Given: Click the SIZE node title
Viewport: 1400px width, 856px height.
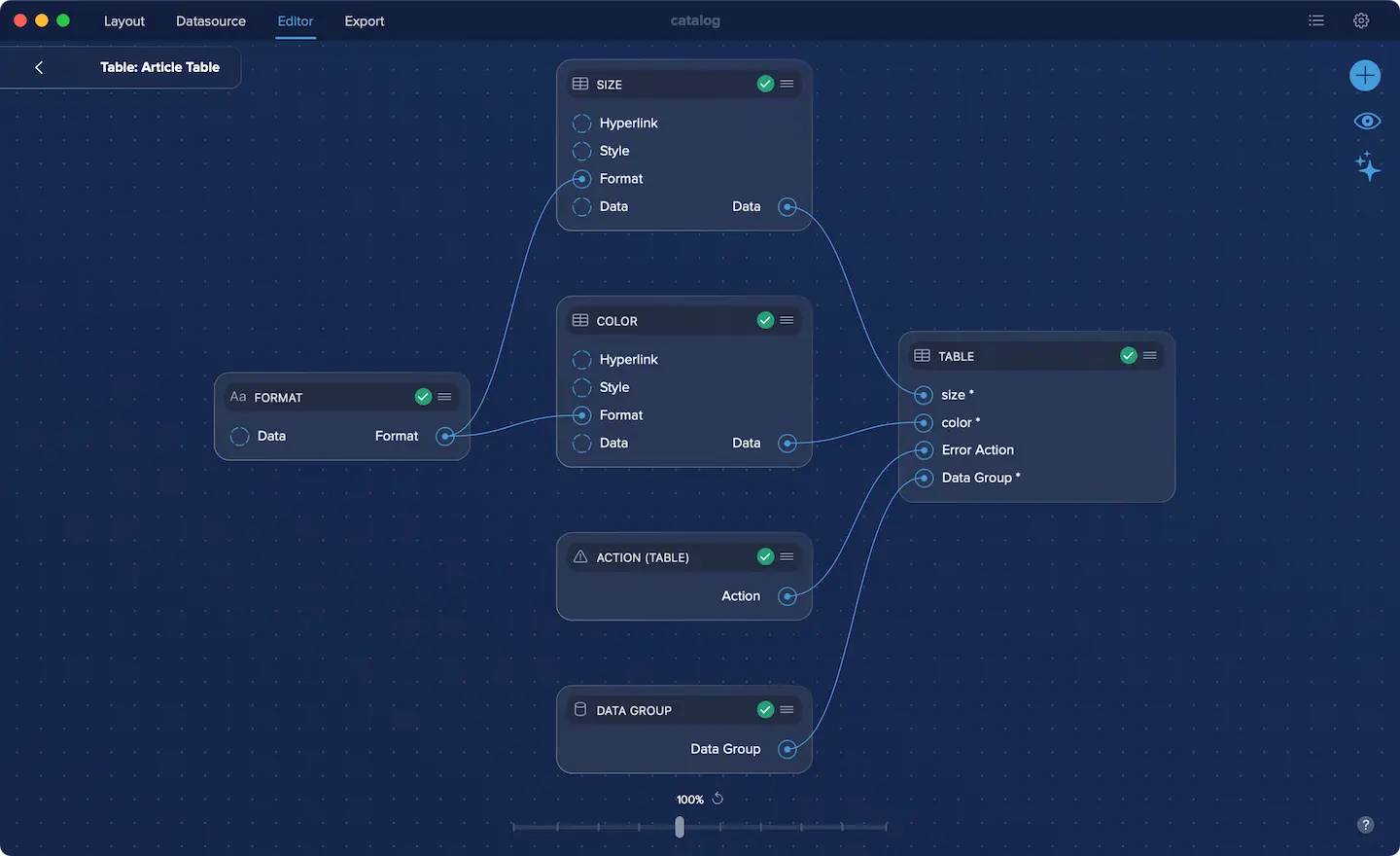Looking at the screenshot, I should click(610, 85).
